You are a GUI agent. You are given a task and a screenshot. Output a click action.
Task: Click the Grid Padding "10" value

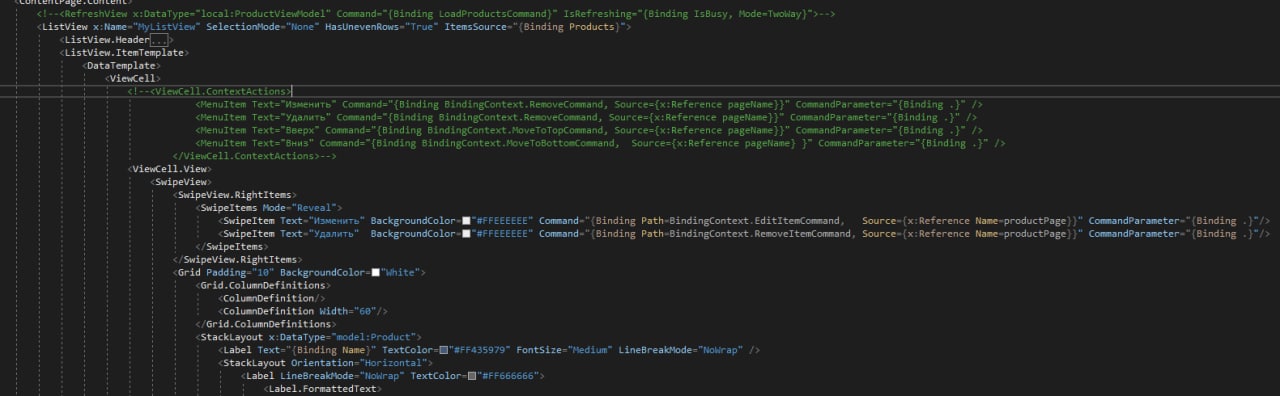263,272
